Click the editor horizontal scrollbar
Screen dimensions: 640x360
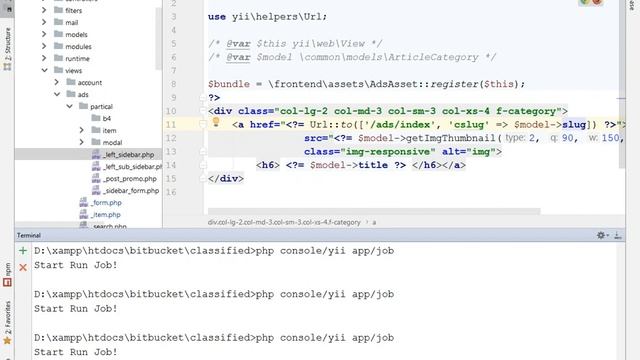(374, 211)
